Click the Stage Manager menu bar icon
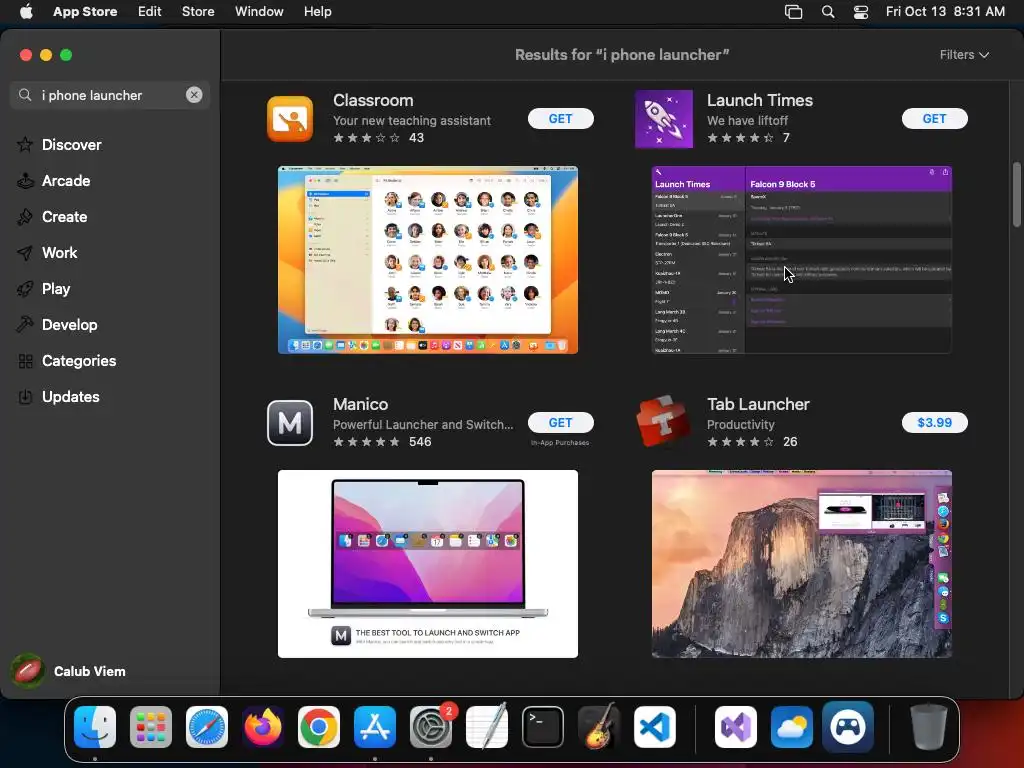1024x768 pixels. click(x=793, y=12)
